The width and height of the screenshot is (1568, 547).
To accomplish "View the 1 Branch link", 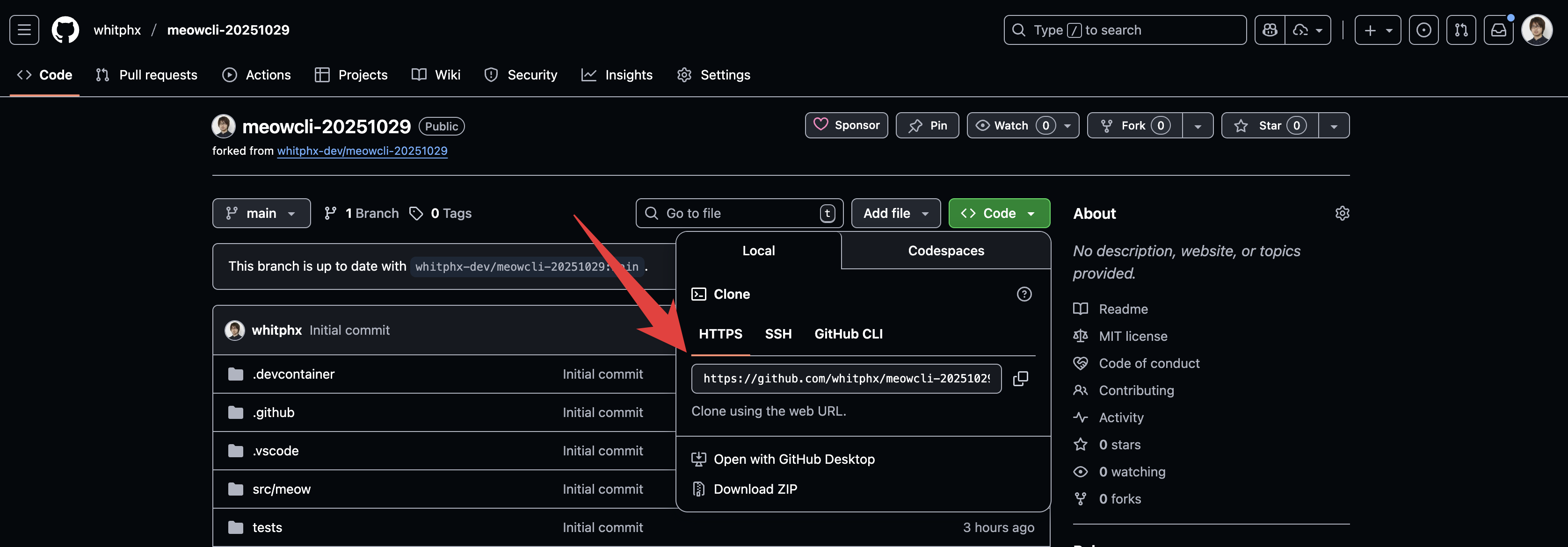I will tap(362, 214).
